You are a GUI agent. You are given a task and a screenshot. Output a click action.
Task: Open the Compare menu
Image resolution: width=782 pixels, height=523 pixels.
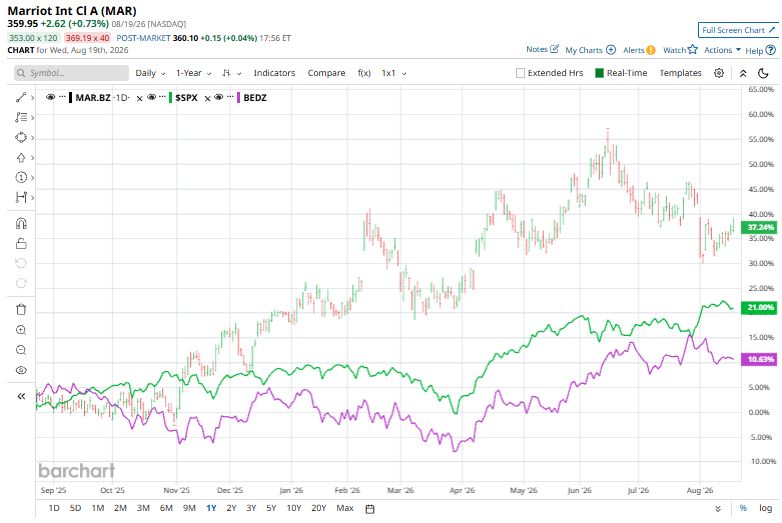(326, 73)
